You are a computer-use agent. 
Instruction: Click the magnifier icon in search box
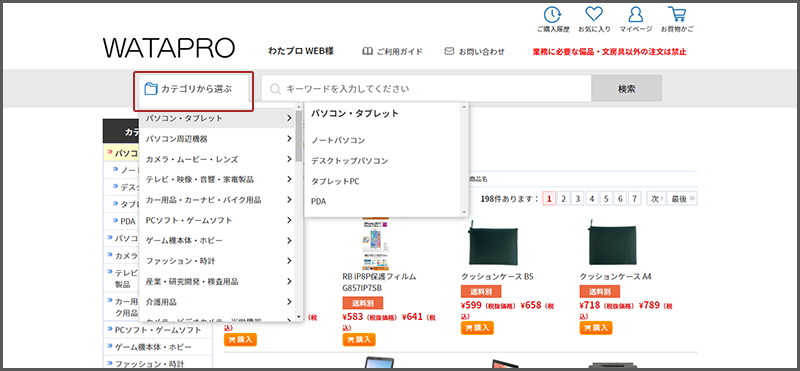pos(275,89)
